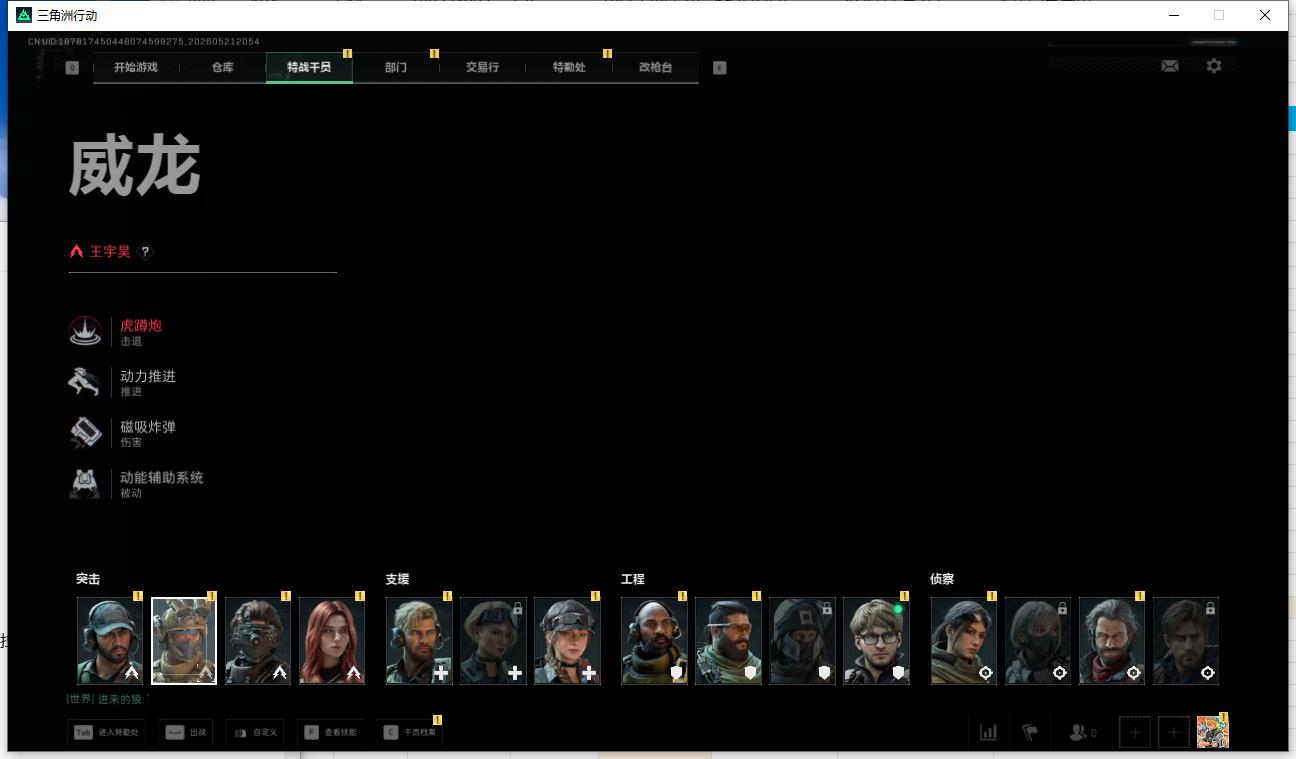Click the red chevron icon before 王宇昊
Viewport: 1296px width, 759px height.
[x=76, y=252]
